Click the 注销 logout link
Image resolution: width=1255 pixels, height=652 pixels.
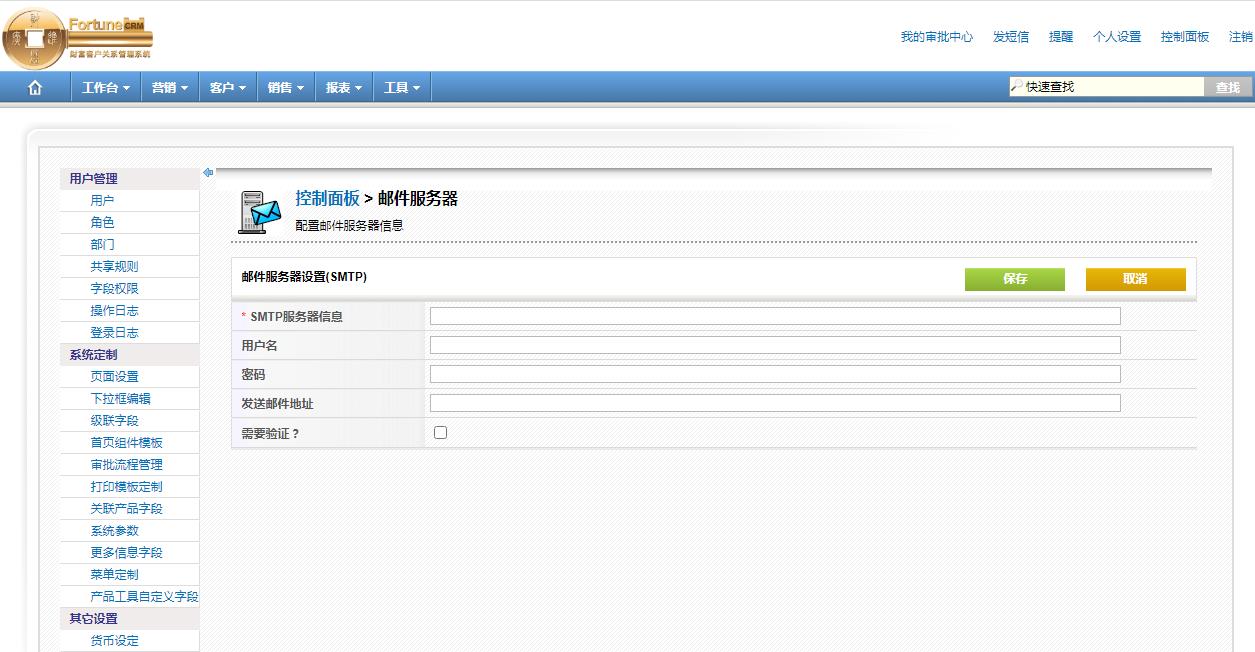click(1241, 37)
